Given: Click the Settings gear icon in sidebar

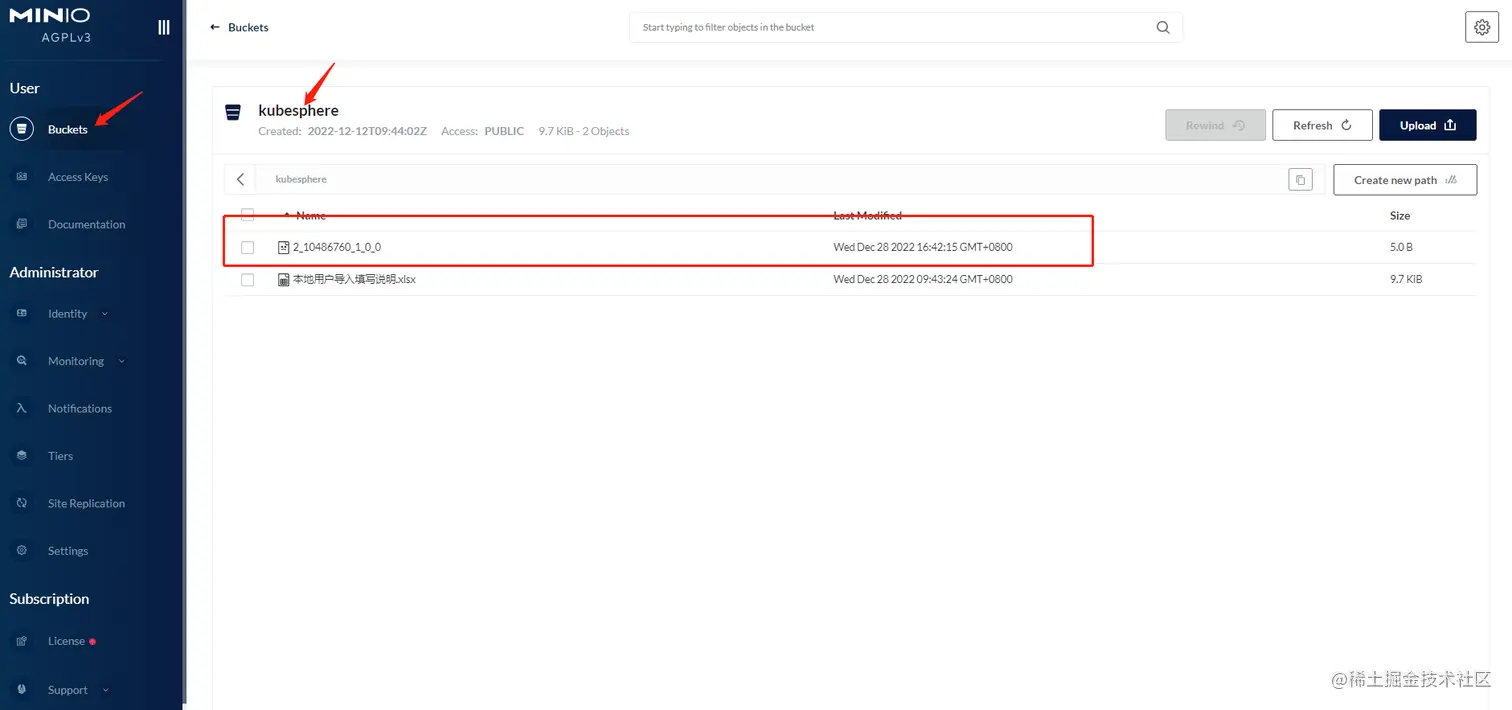Looking at the screenshot, I should 21,551.
